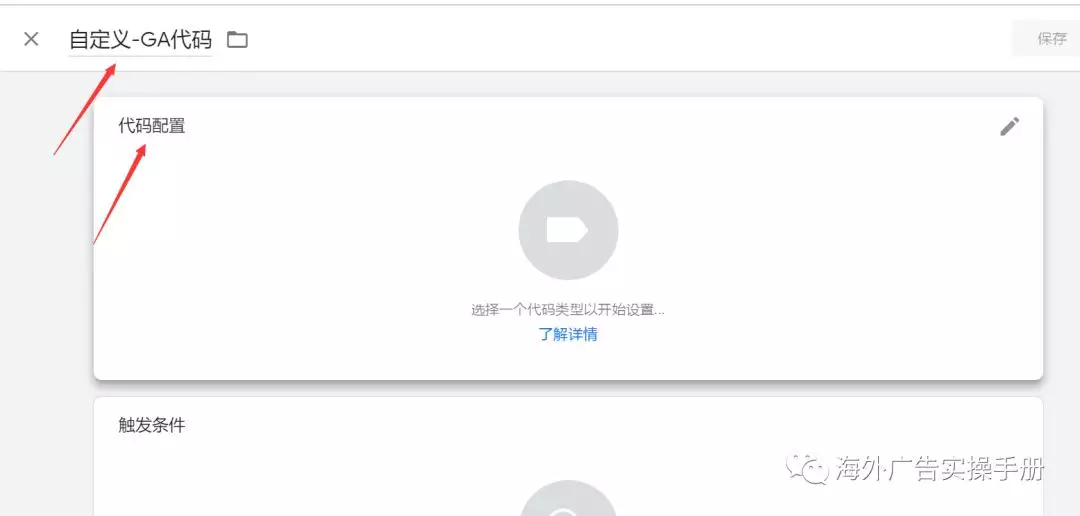
Task: Click the 海外广告实操手册 watermark text
Action: pos(940,469)
